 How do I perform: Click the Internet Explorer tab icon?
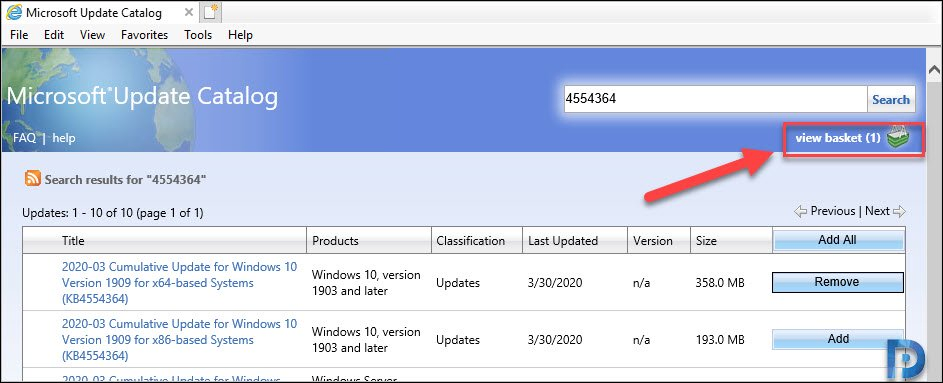(x=14, y=12)
